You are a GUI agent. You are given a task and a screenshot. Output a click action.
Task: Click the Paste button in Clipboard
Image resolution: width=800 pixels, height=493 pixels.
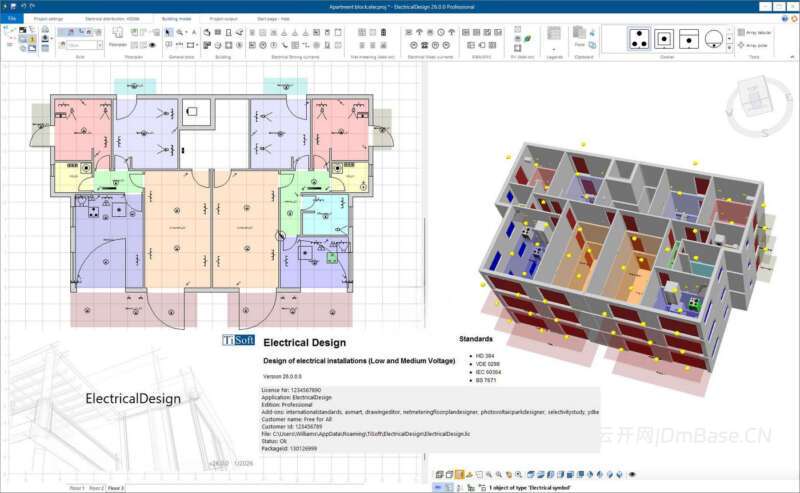[579, 37]
